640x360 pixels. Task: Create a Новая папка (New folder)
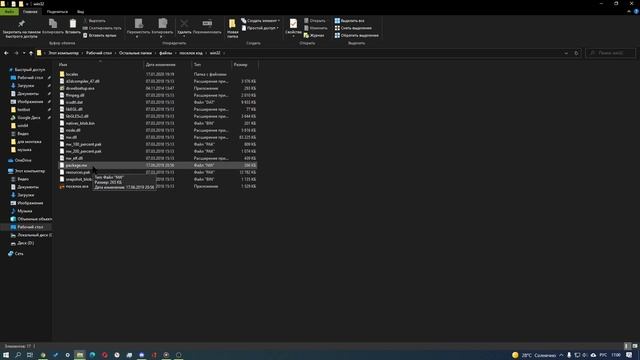pos(232,29)
